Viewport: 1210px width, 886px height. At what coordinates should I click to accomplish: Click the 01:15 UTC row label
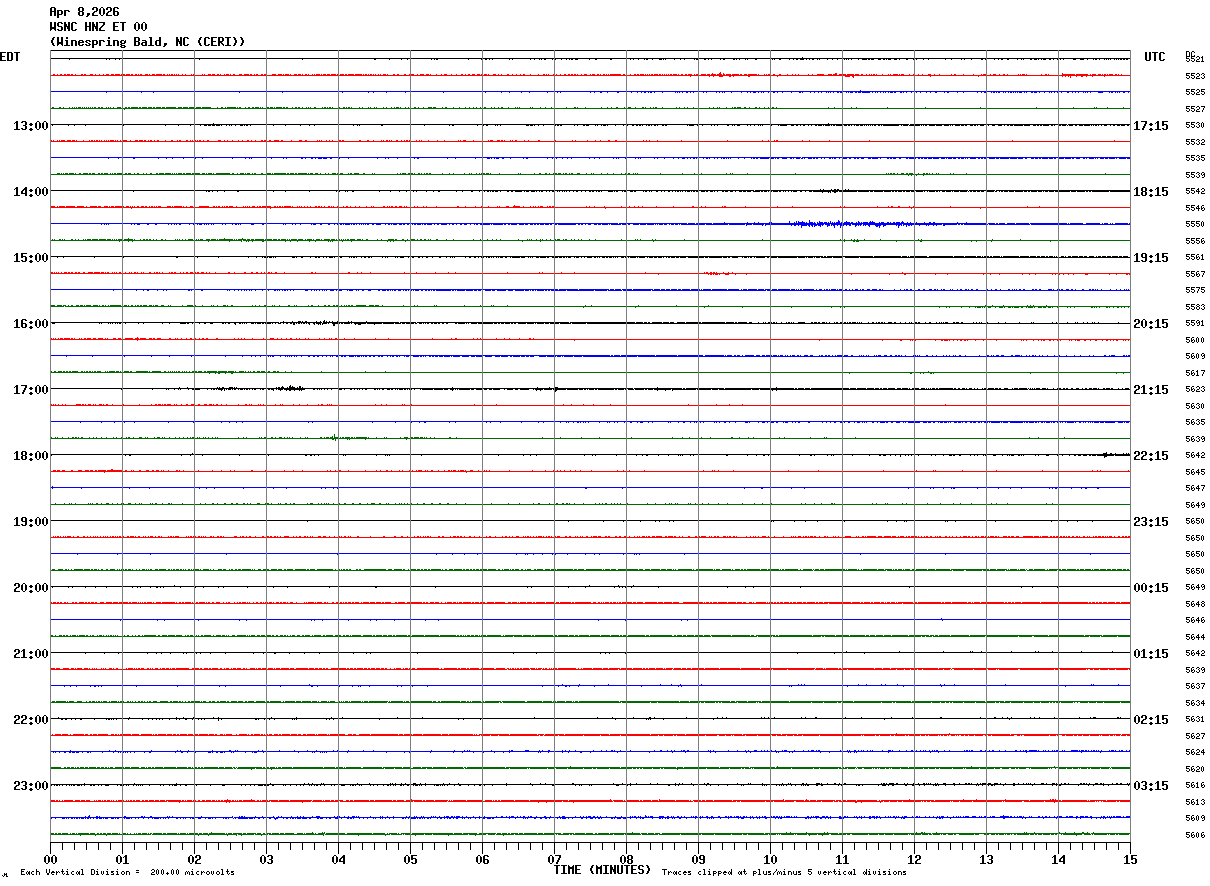1150,653
